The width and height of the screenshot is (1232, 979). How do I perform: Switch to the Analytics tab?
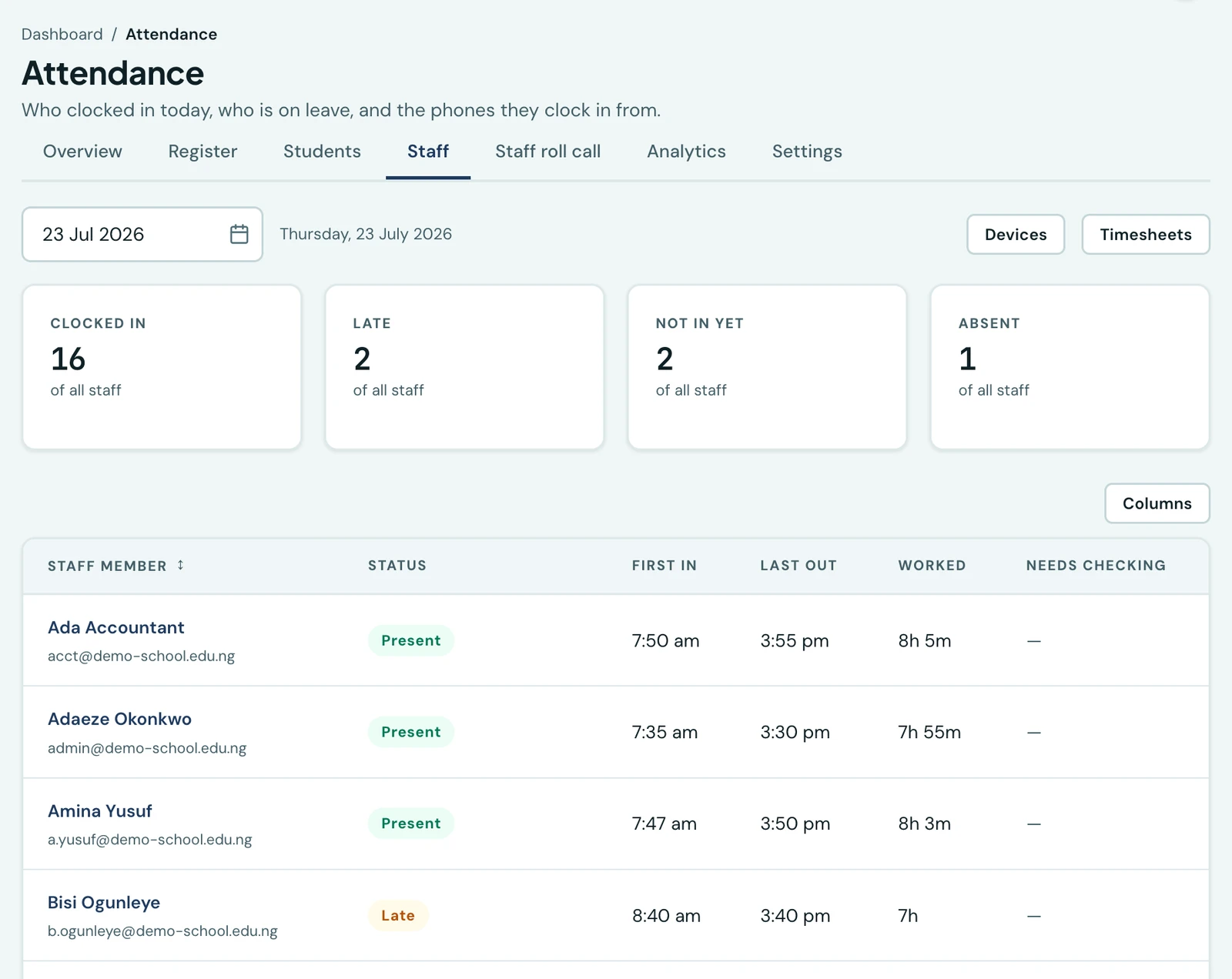pyautogui.click(x=686, y=151)
